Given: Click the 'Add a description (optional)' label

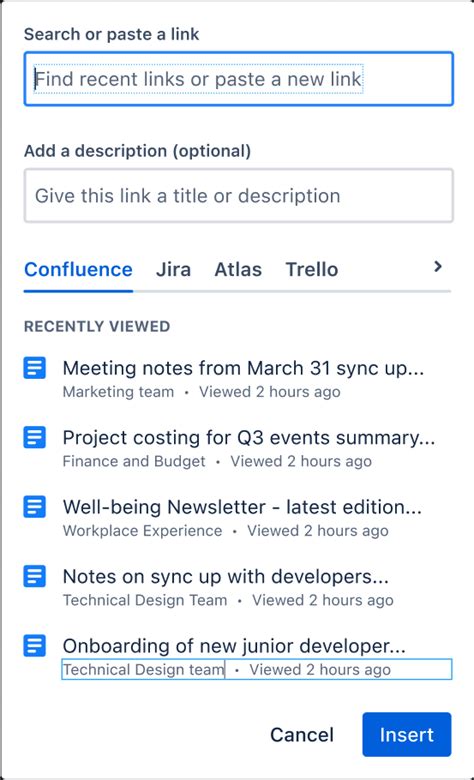Looking at the screenshot, I should 137,151.
